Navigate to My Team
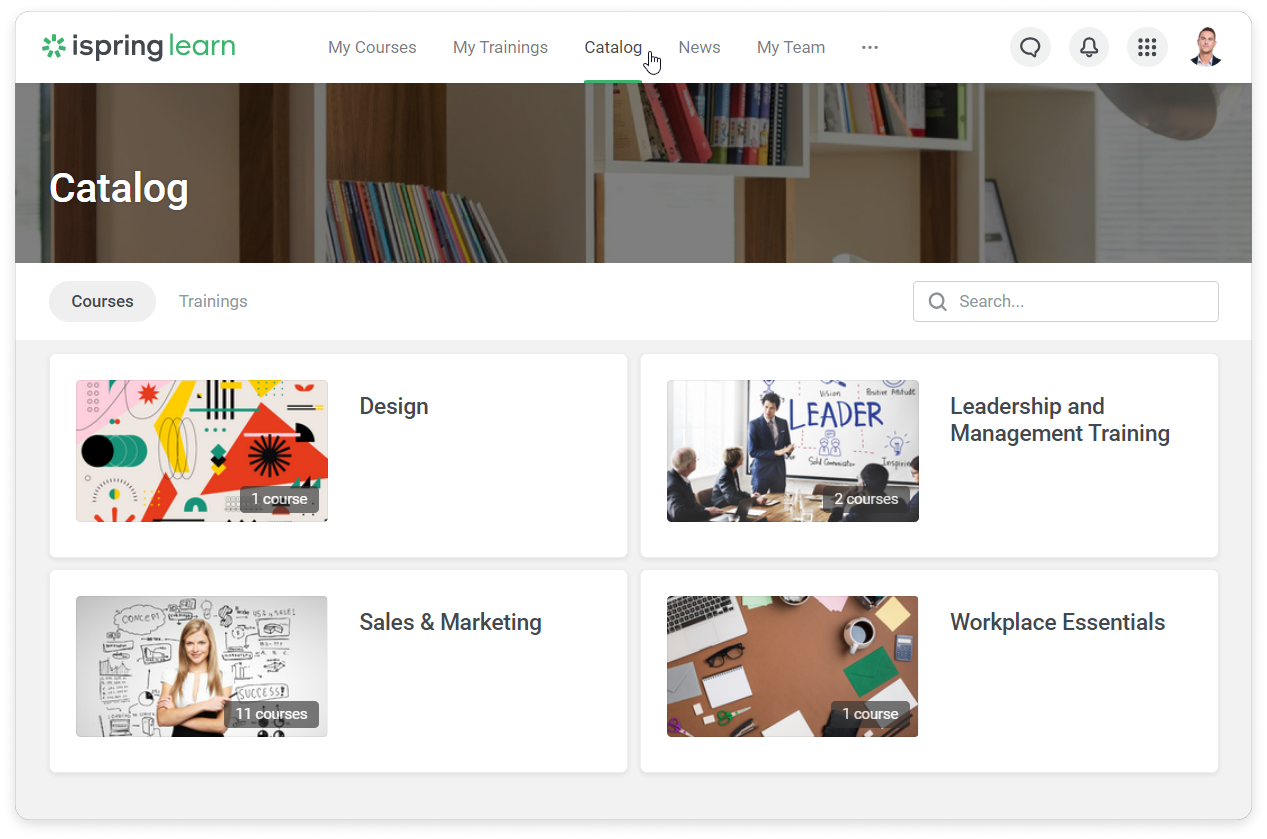 click(791, 47)
